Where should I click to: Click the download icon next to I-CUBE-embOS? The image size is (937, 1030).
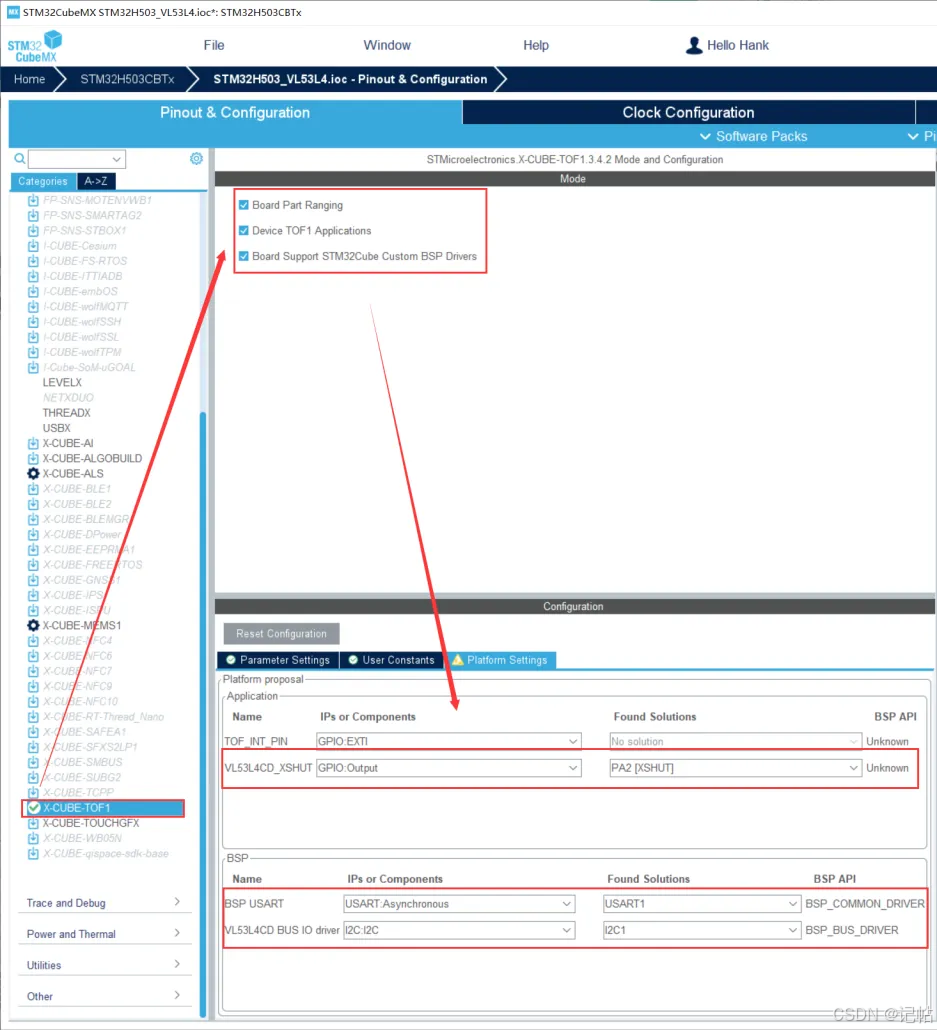point(33,292)
